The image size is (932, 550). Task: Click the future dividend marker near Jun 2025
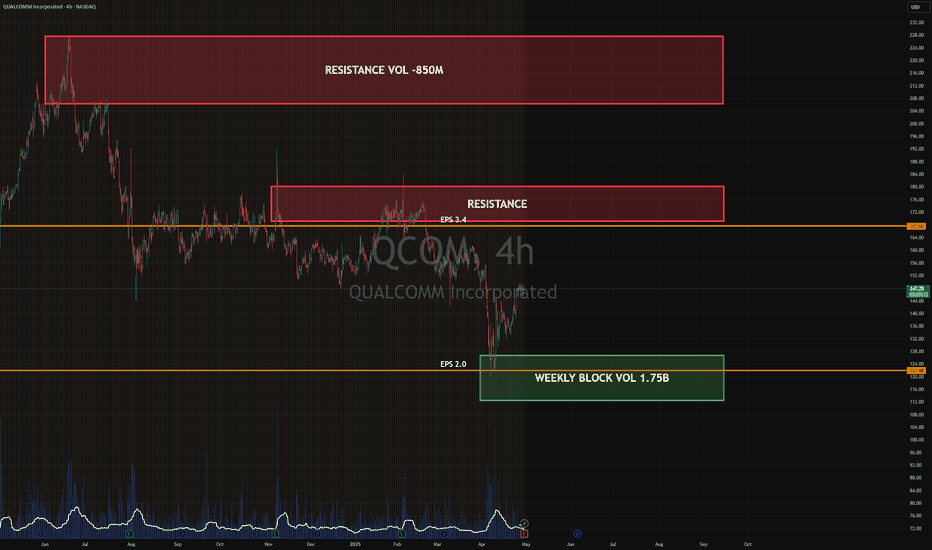point(577,534)
